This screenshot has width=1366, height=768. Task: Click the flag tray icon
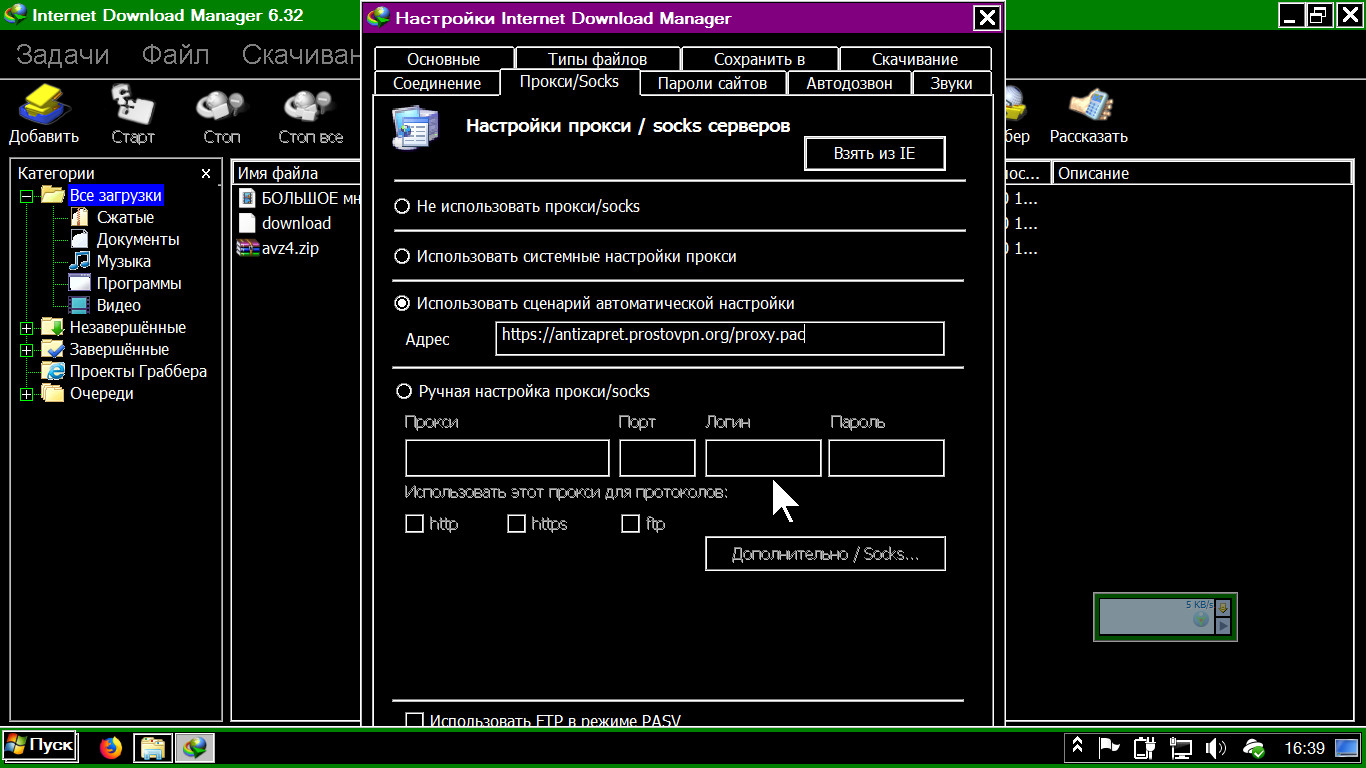1109,747
